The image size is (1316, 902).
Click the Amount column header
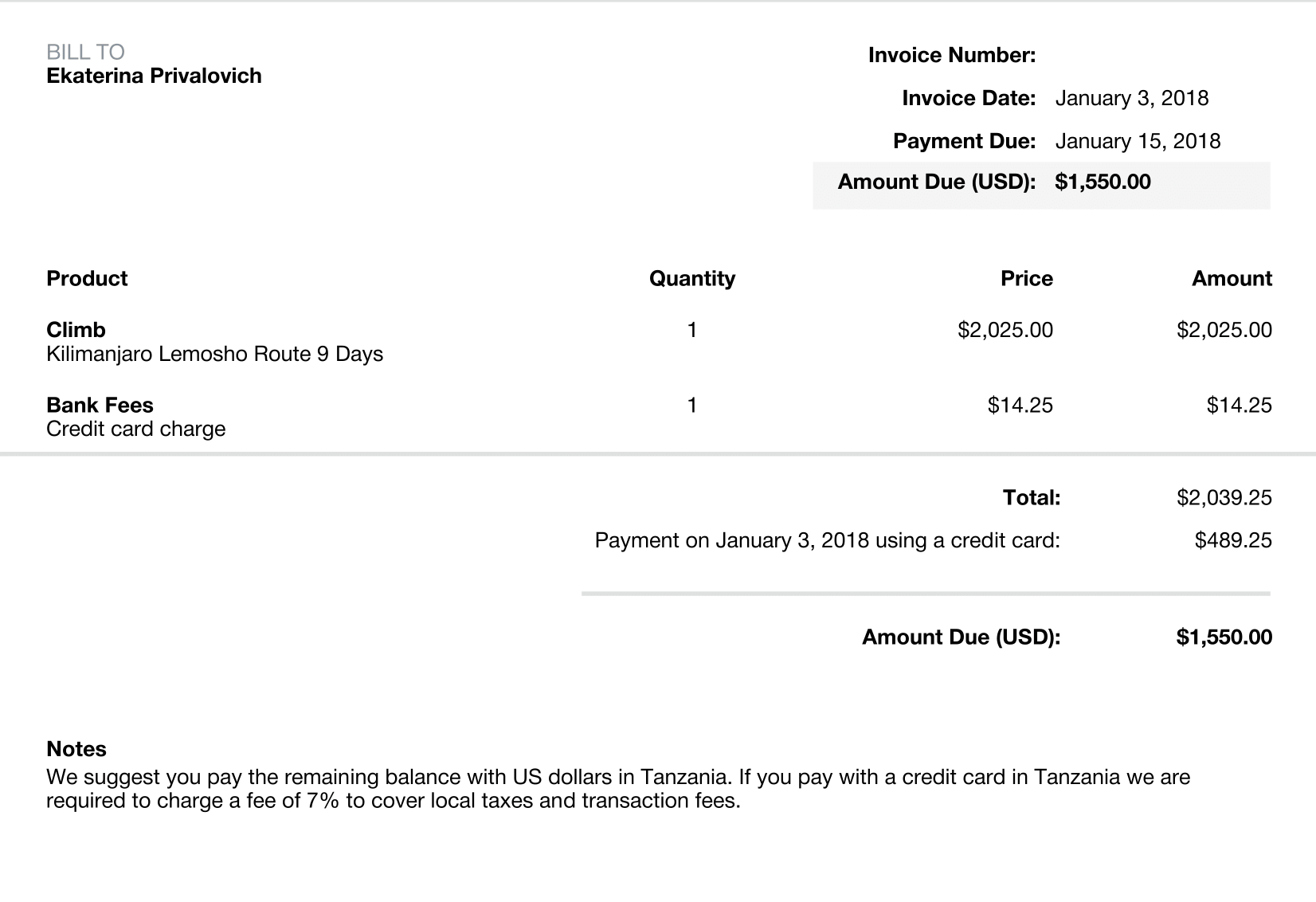[x=1232, y=278]
